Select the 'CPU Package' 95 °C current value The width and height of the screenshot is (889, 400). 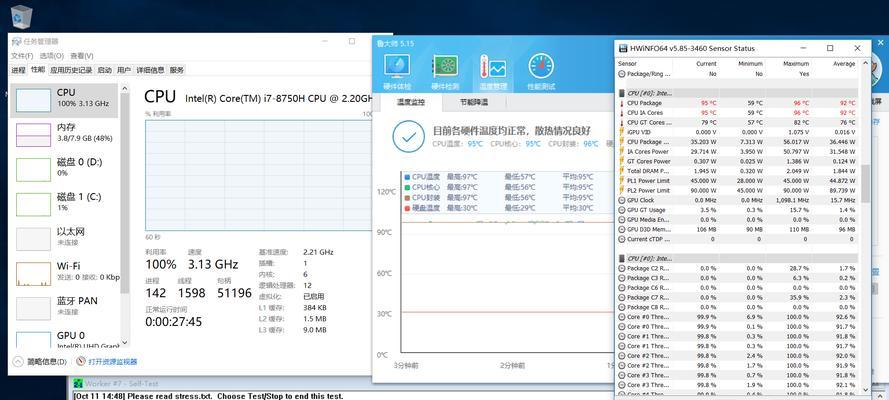coord(709,103)
